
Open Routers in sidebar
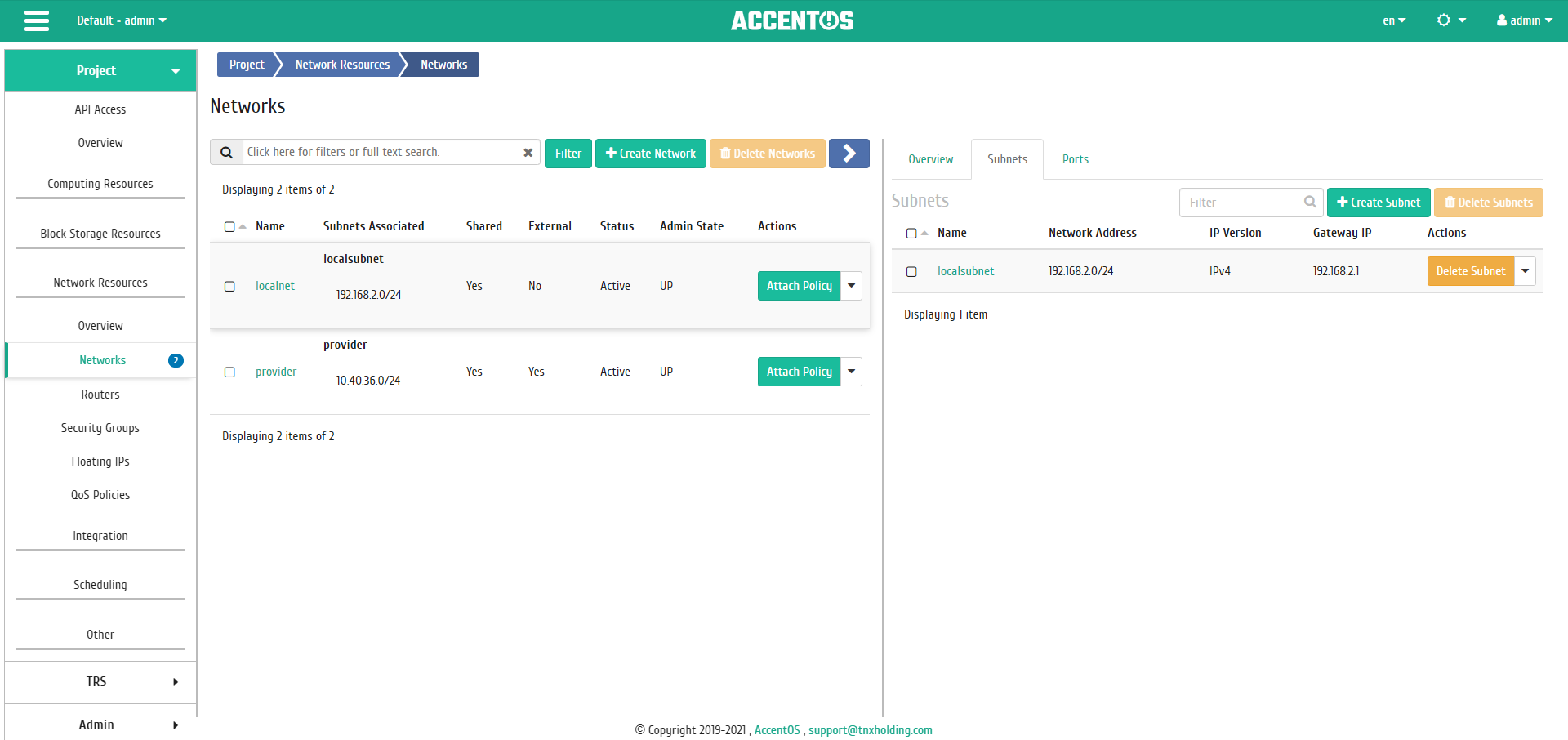point(100,395)
